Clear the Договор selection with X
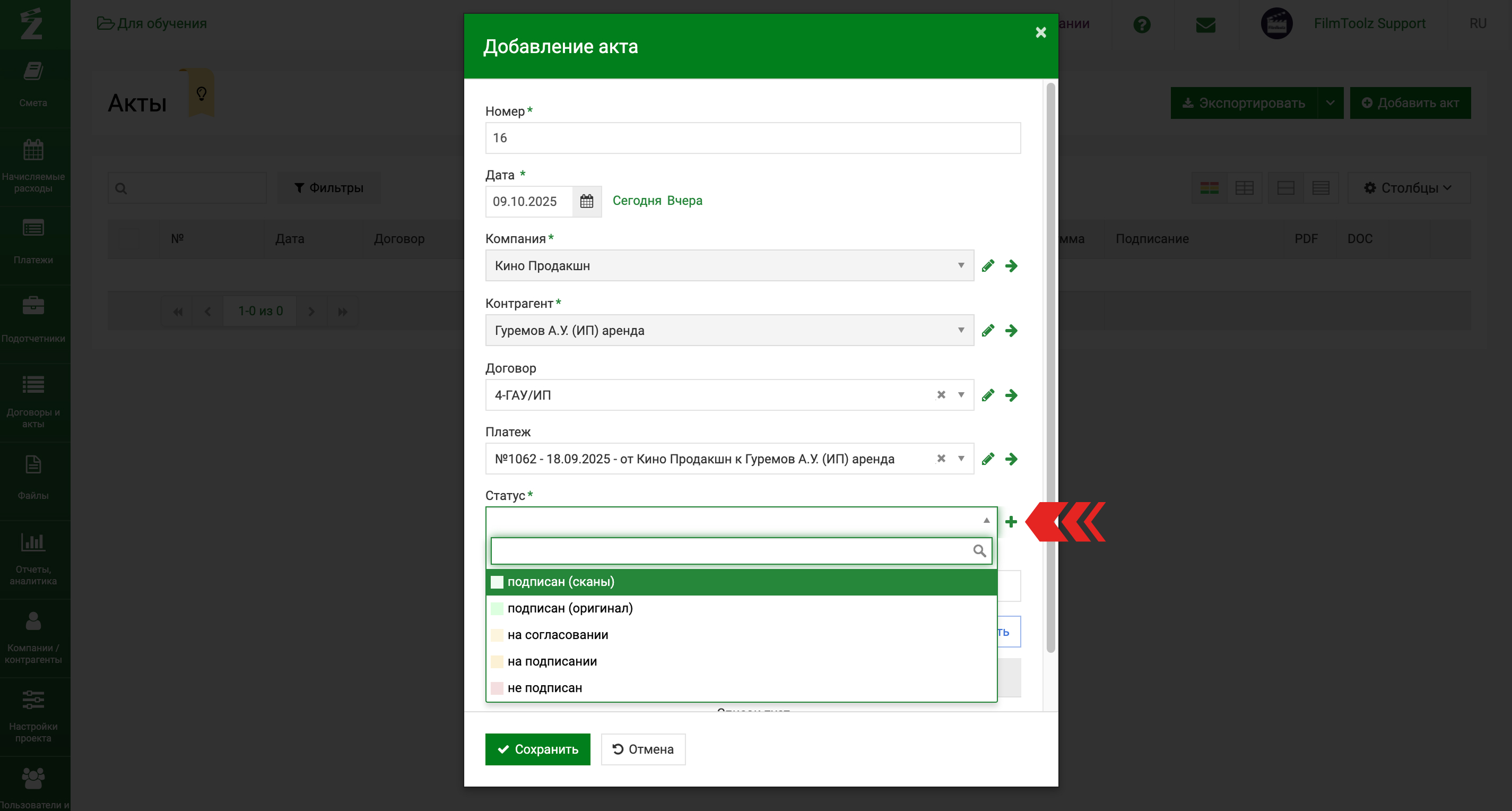Viewport: 1512px width, 811px height. [x=941, y=395]
